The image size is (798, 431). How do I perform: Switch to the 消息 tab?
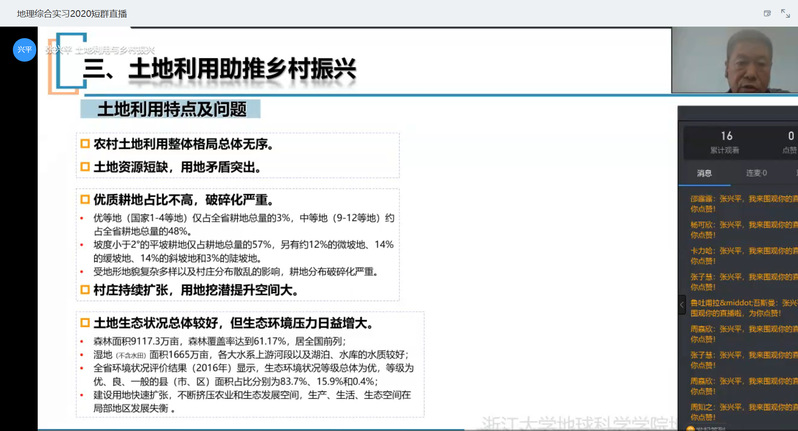[704, 172]
